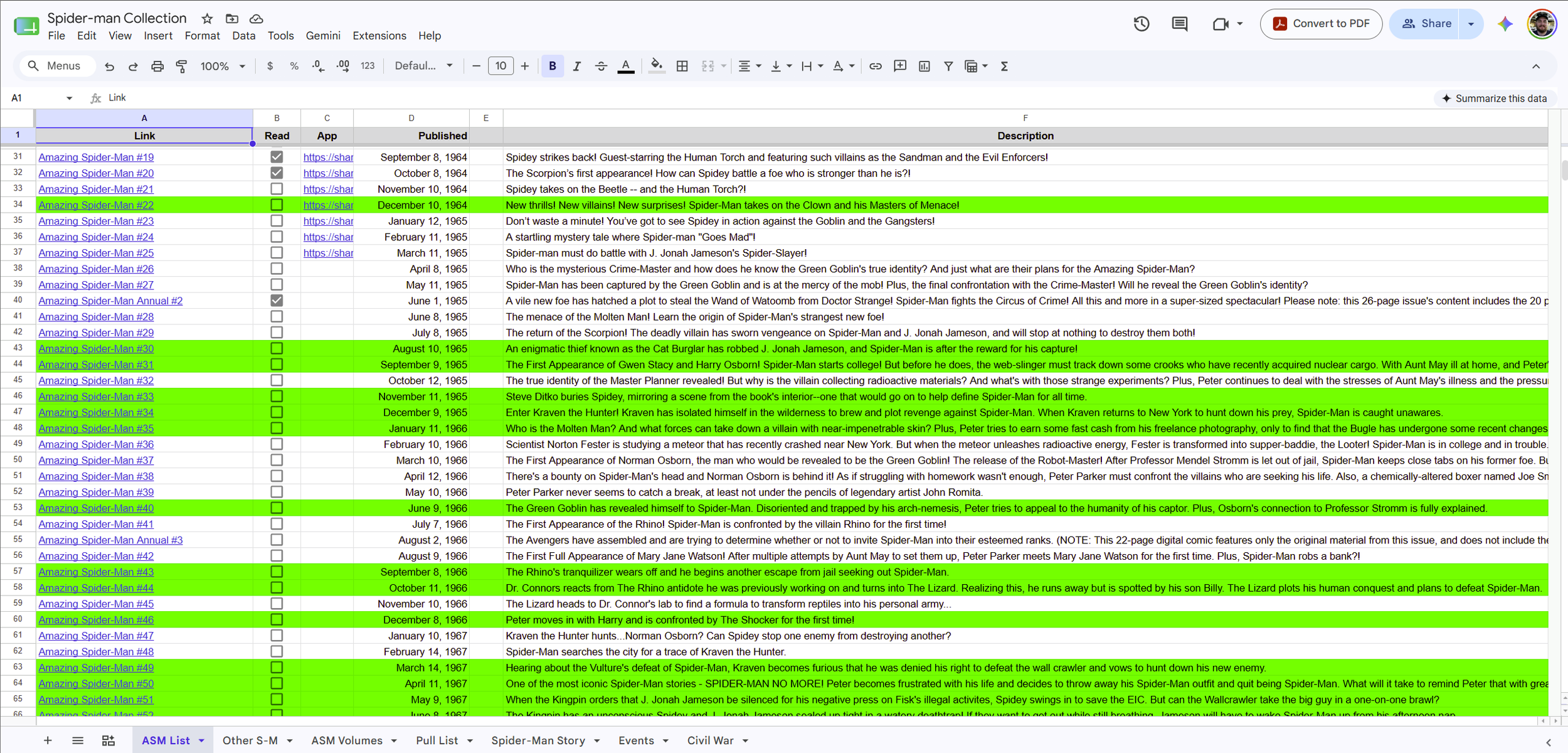Click the Menus search box
The image size is (1568, 753).
coord(56,66)
